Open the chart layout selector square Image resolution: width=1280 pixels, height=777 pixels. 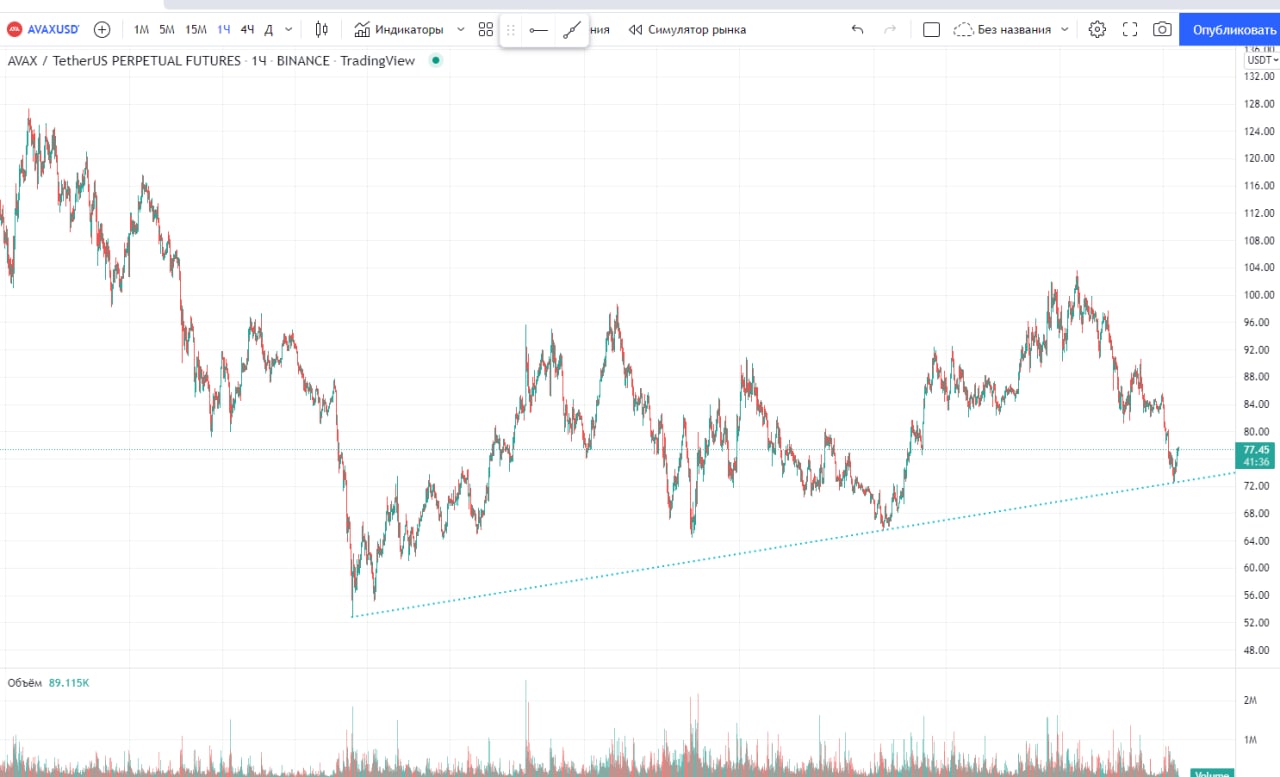pyautogui.click(x=931, y=29)
